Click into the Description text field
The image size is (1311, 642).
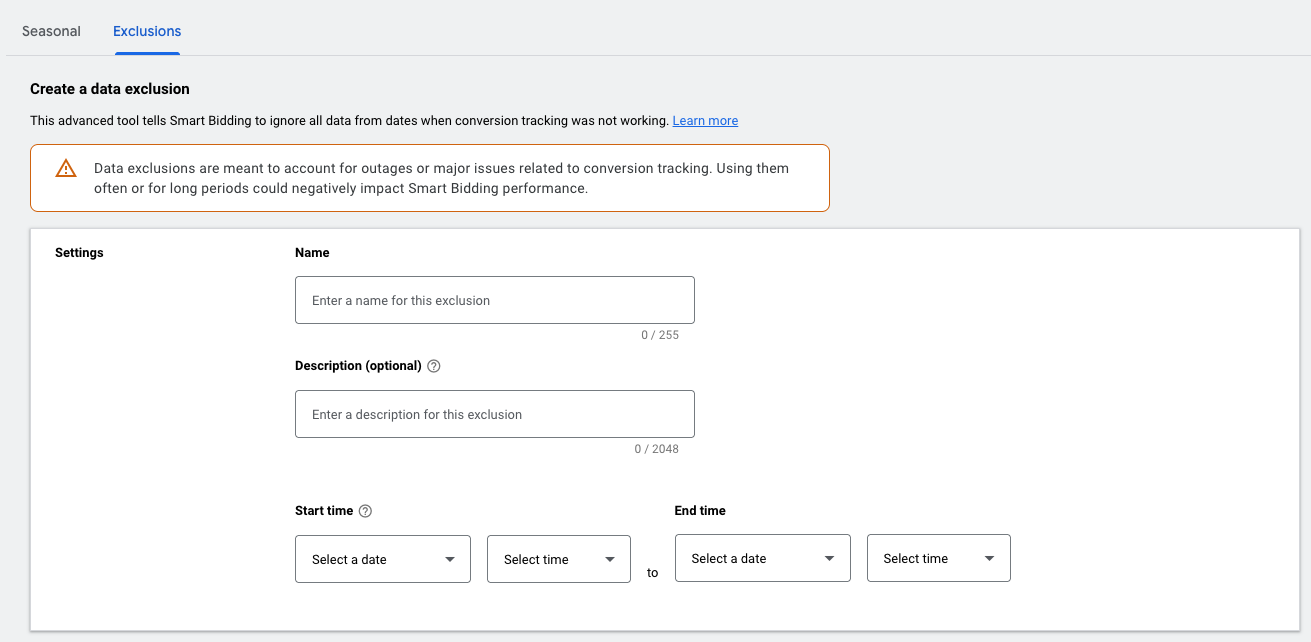(x=494, y=414)
